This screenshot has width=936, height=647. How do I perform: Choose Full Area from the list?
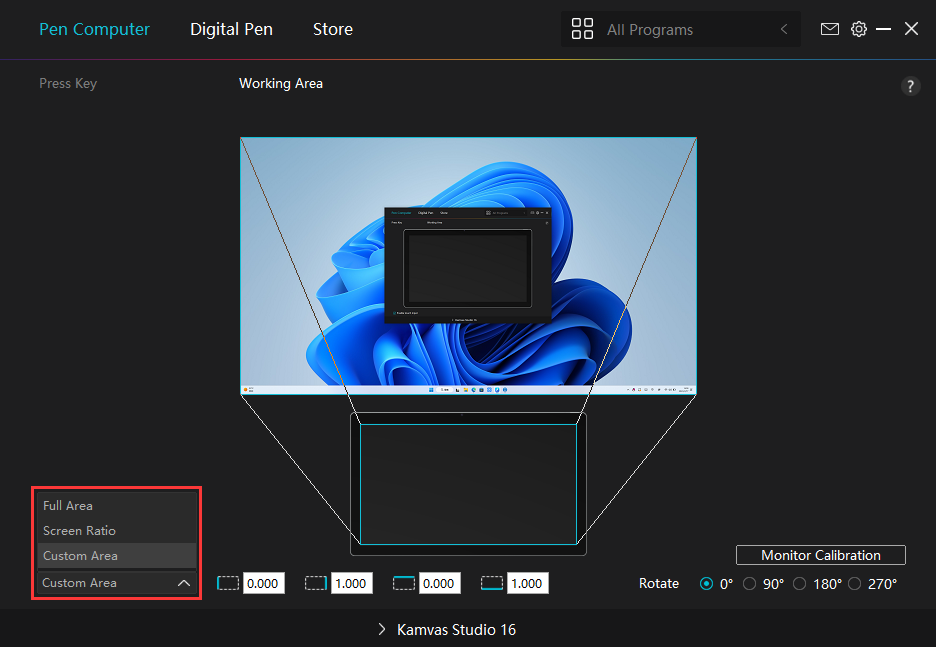[x=68, y=506]
